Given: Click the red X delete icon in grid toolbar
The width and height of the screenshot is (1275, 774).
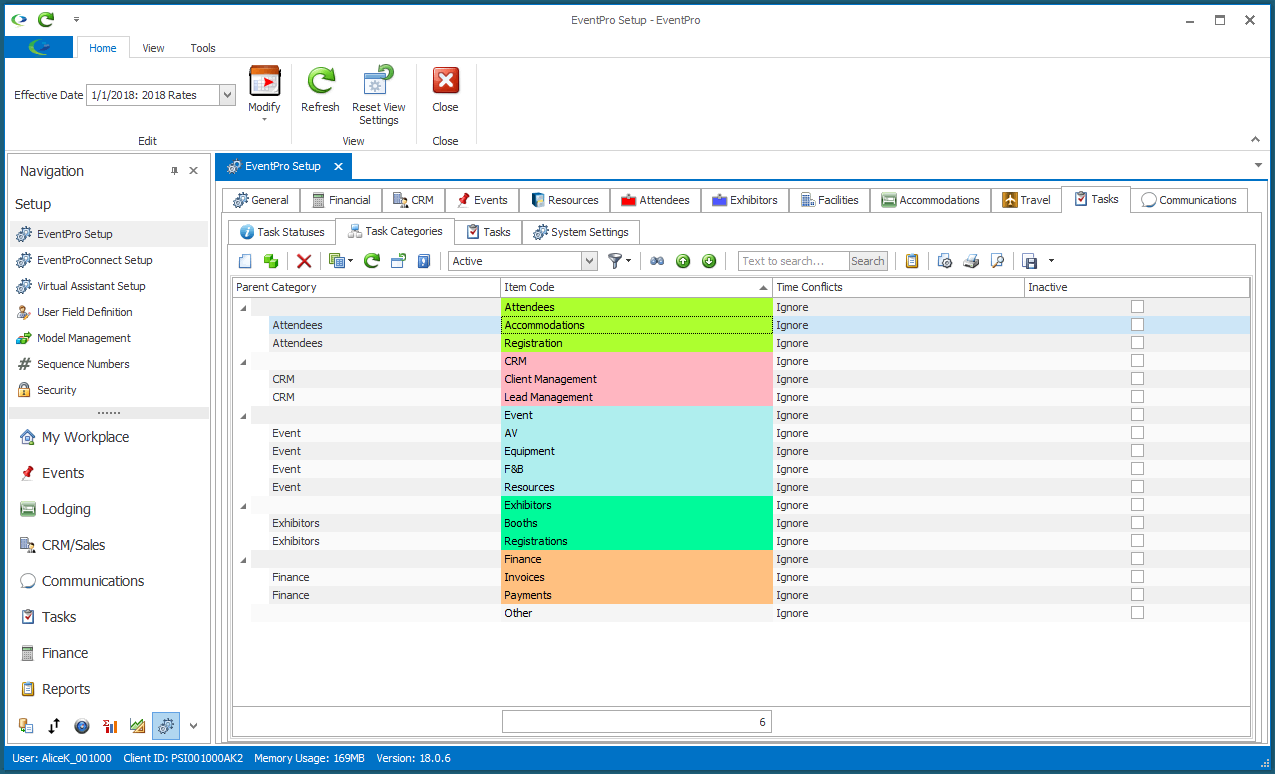Looking at the screenshot, I should pyautogui.click(x=304, y=261).
